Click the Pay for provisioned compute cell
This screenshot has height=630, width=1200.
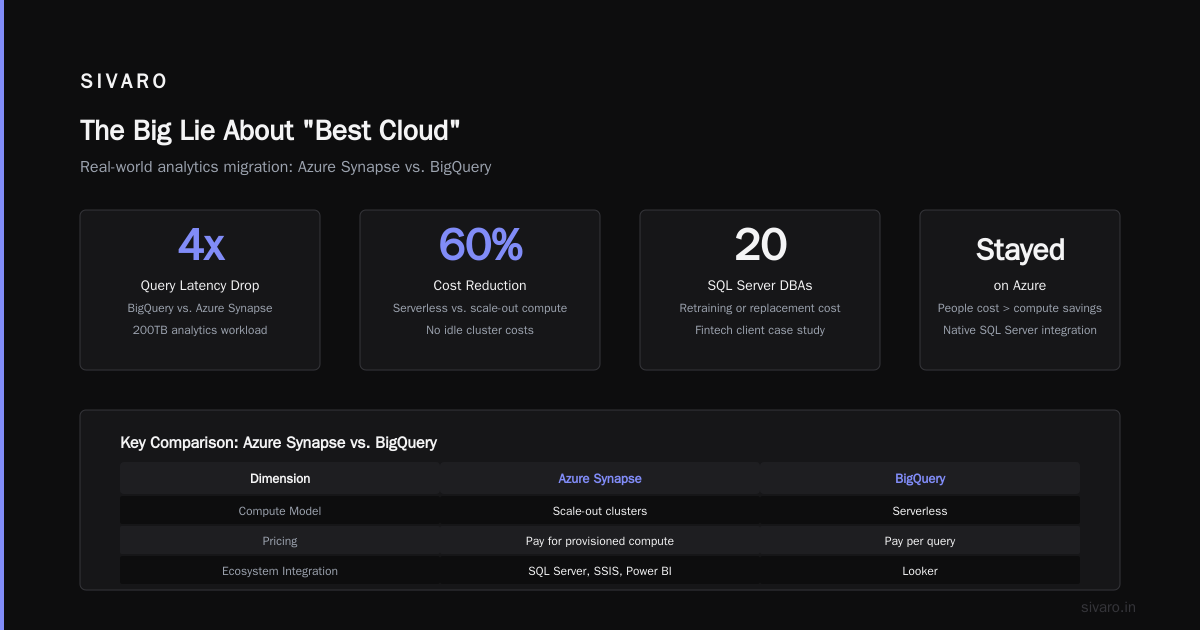coord(600,541)
